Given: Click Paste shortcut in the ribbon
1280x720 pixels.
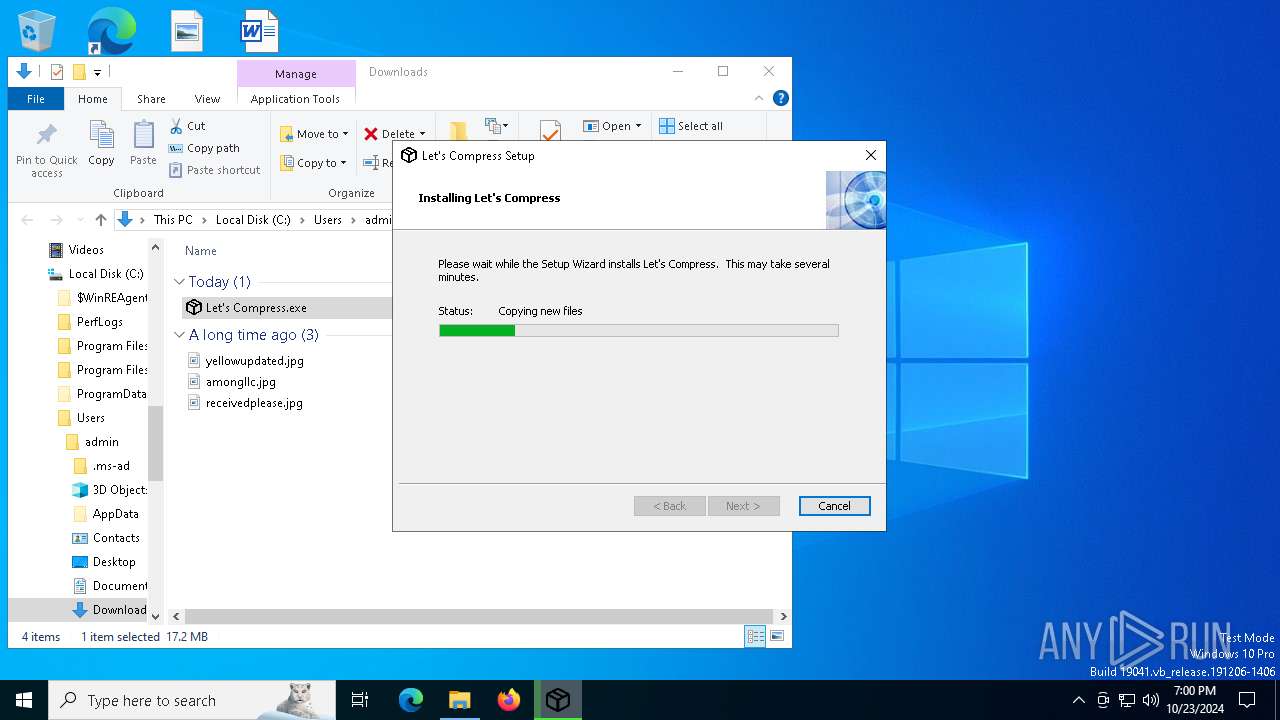Looking at the screenshot, I should 214,170.
